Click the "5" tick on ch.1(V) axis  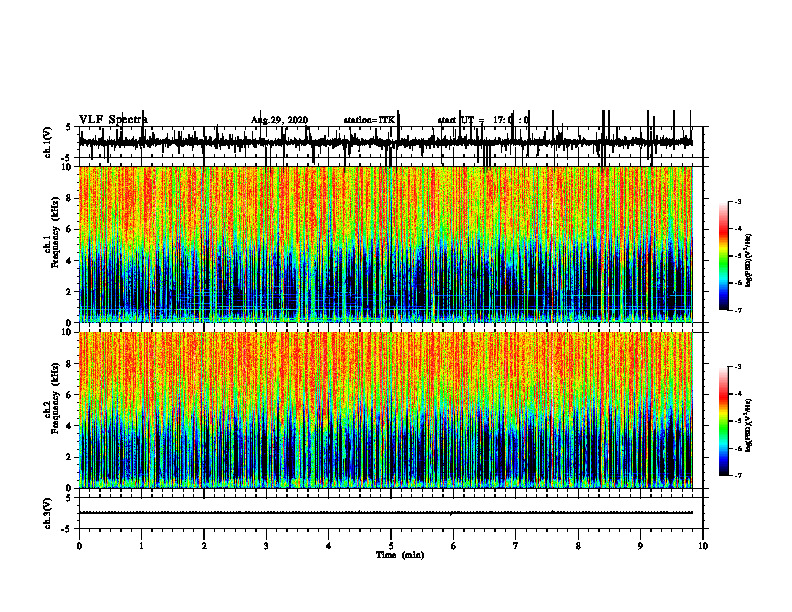point(69,127)
